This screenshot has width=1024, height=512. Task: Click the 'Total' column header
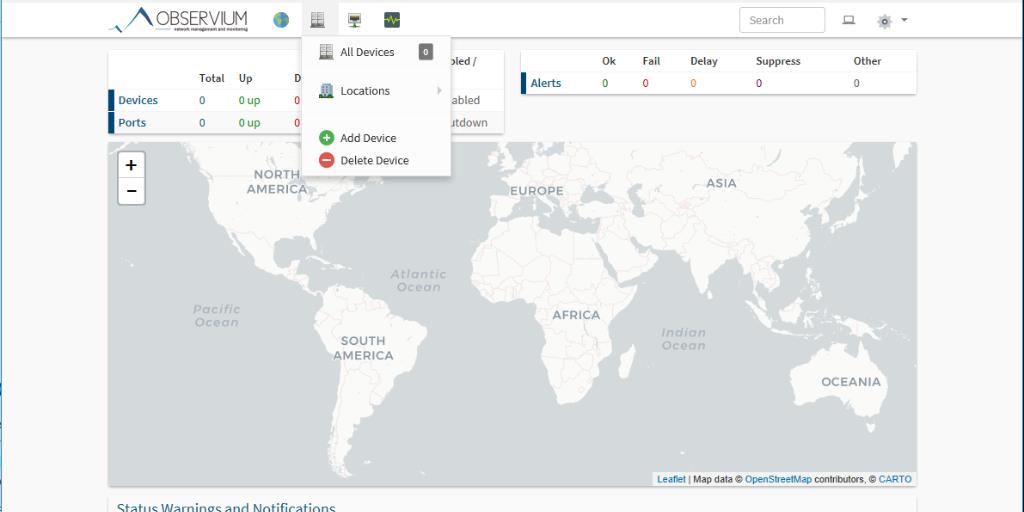[x=212, y=78]
